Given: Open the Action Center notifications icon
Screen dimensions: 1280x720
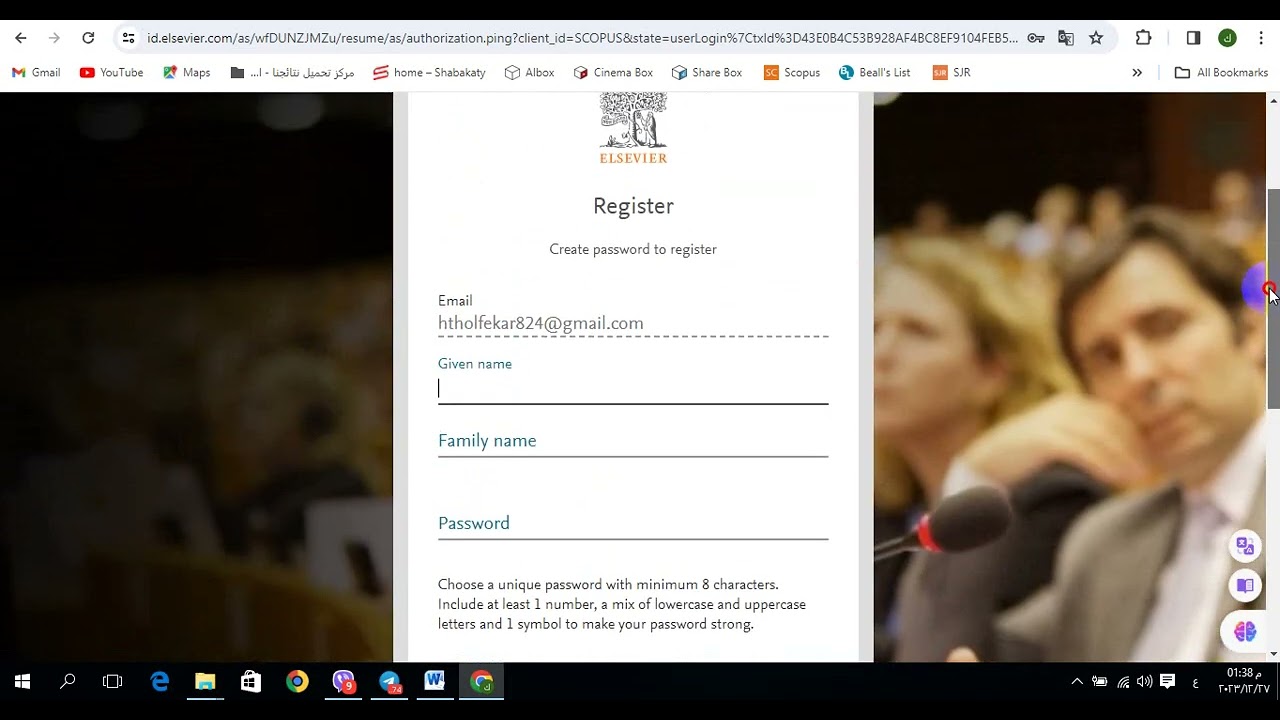Looking at the screenshot, I should [x=1167, y=682].
